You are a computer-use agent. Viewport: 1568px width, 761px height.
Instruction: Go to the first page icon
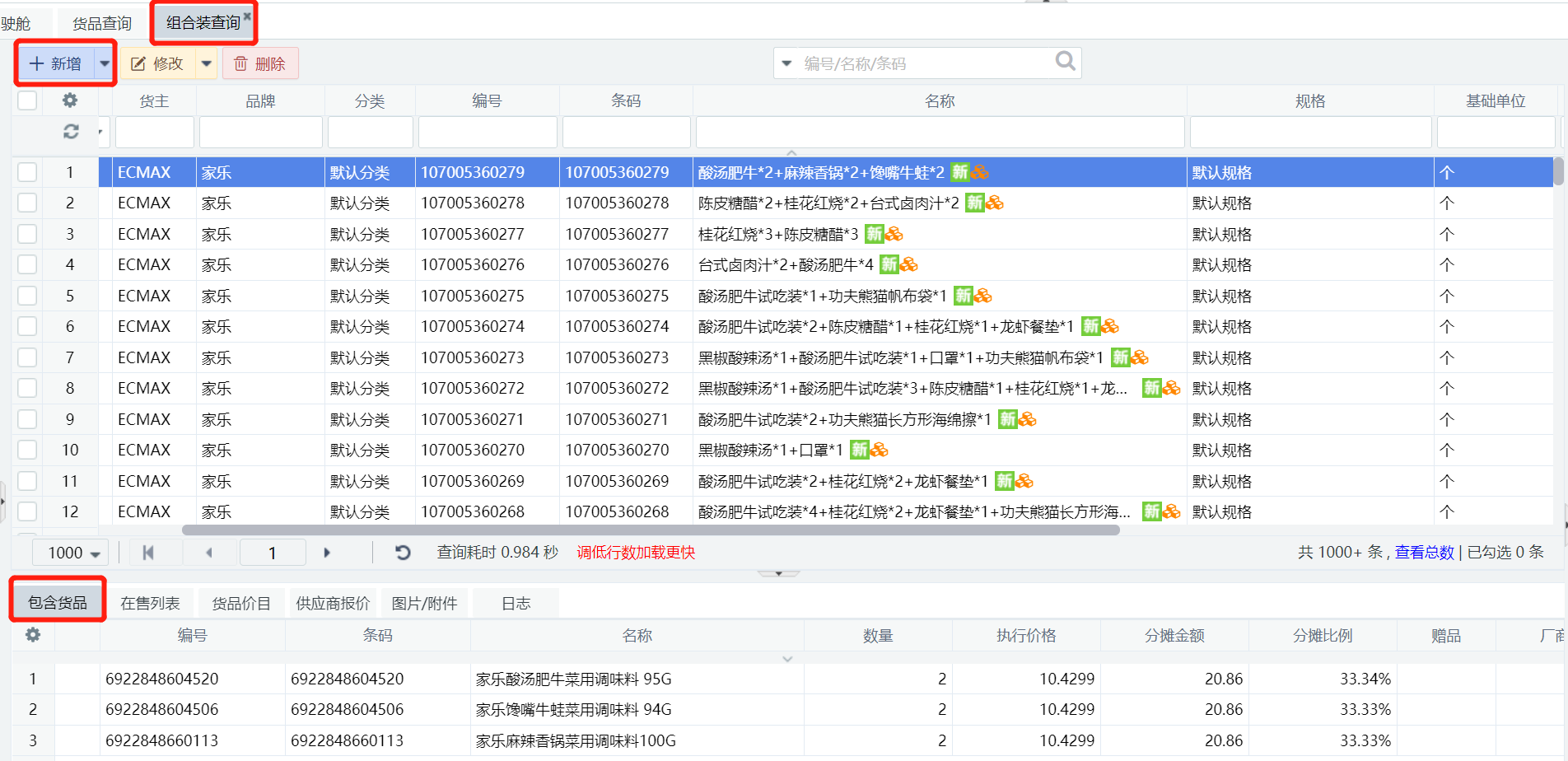(x=148, y=553)
